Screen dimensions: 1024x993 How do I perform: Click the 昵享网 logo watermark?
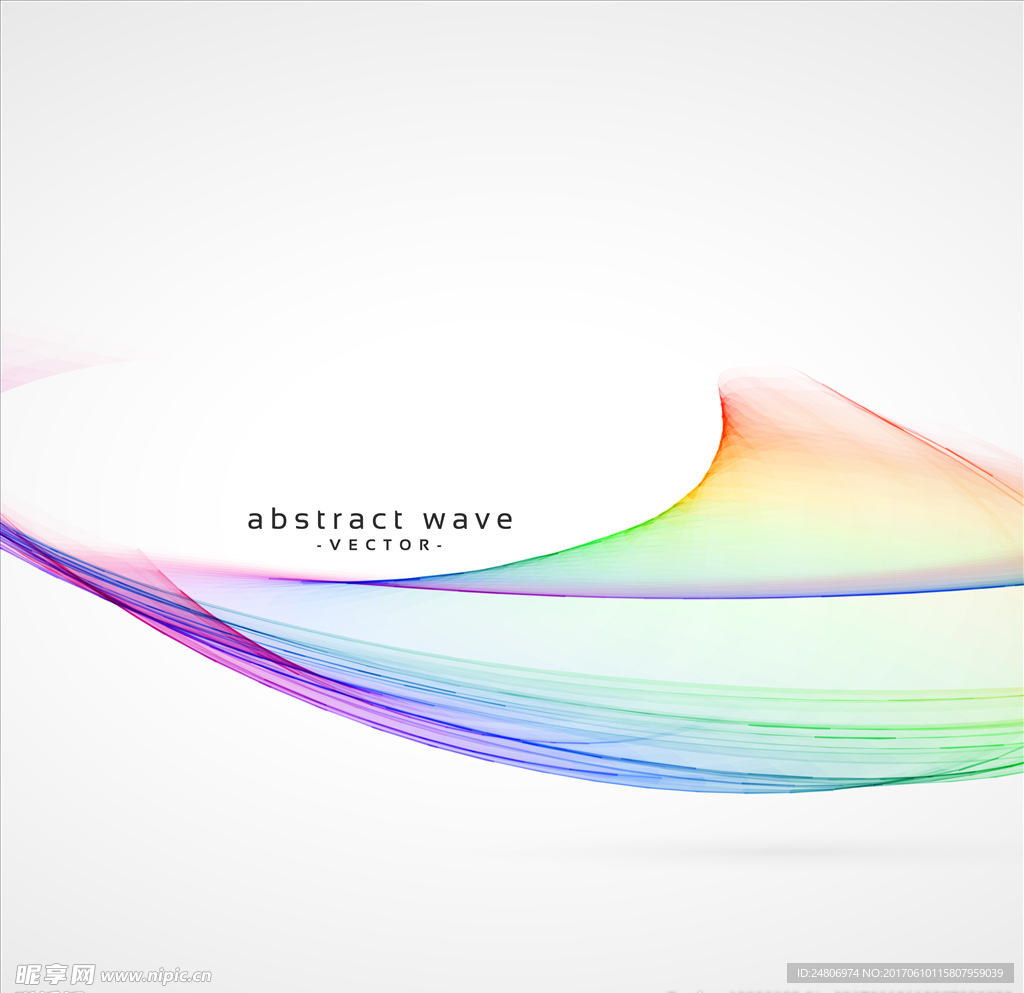click(x=55, y=974)
